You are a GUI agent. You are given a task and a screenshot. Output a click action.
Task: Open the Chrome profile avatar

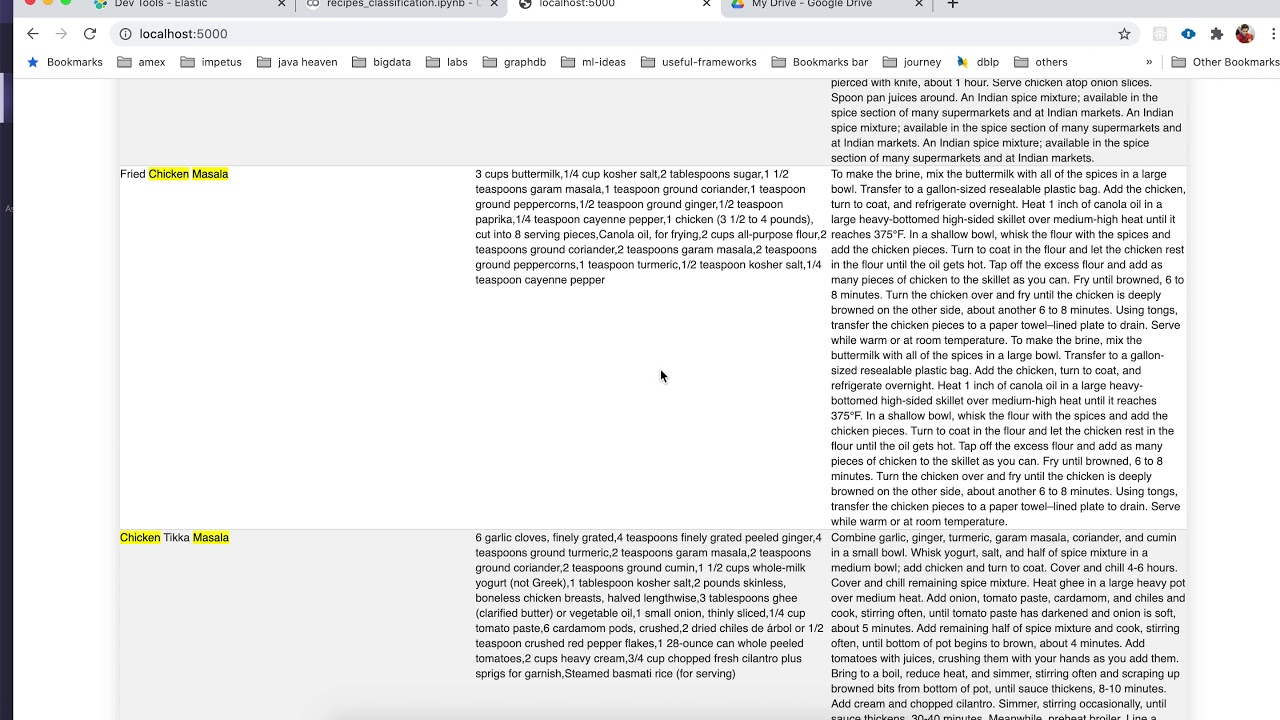[1245, 34]
